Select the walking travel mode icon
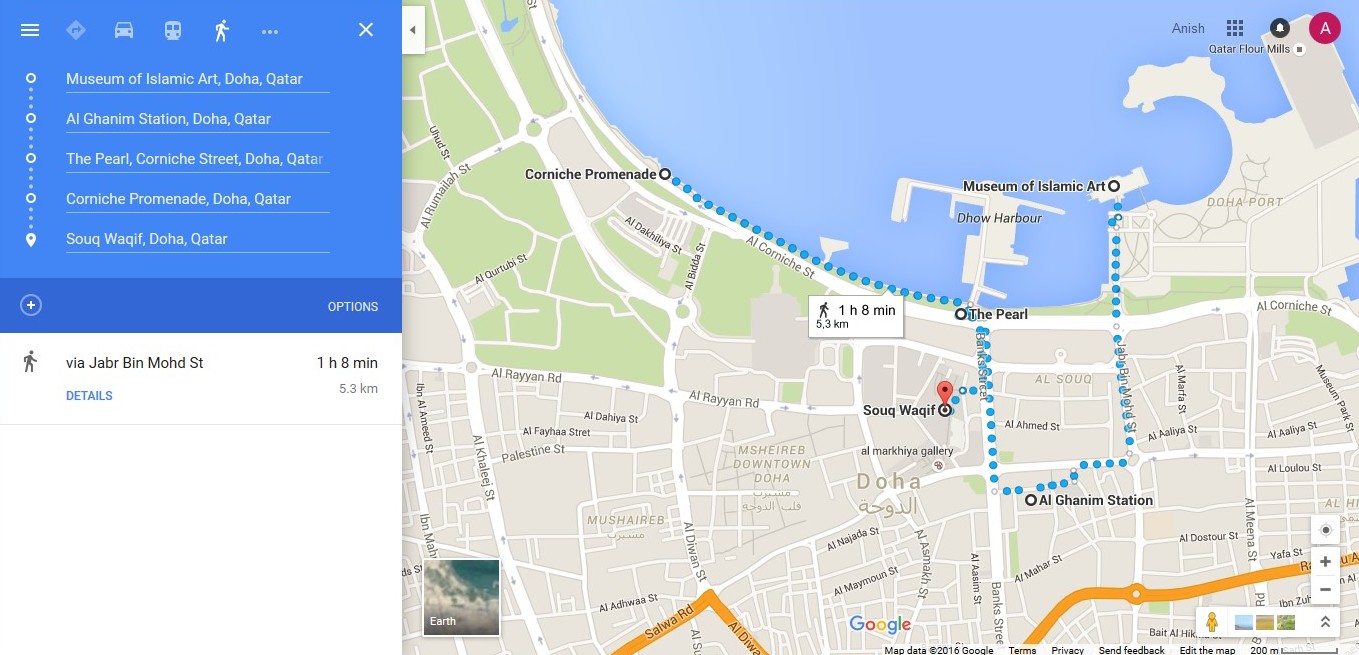Image resolution: width=1359 pixels, height=655 pixels. point(221,30)
